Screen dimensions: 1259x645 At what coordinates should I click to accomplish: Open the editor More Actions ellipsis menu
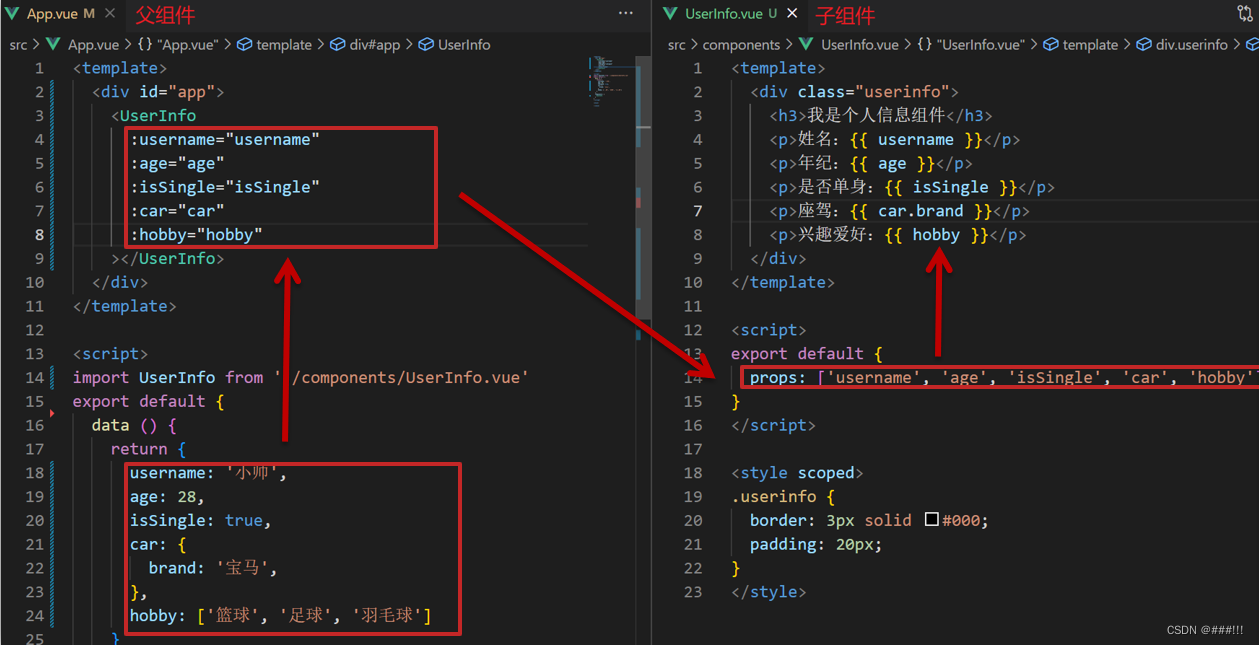626,12
